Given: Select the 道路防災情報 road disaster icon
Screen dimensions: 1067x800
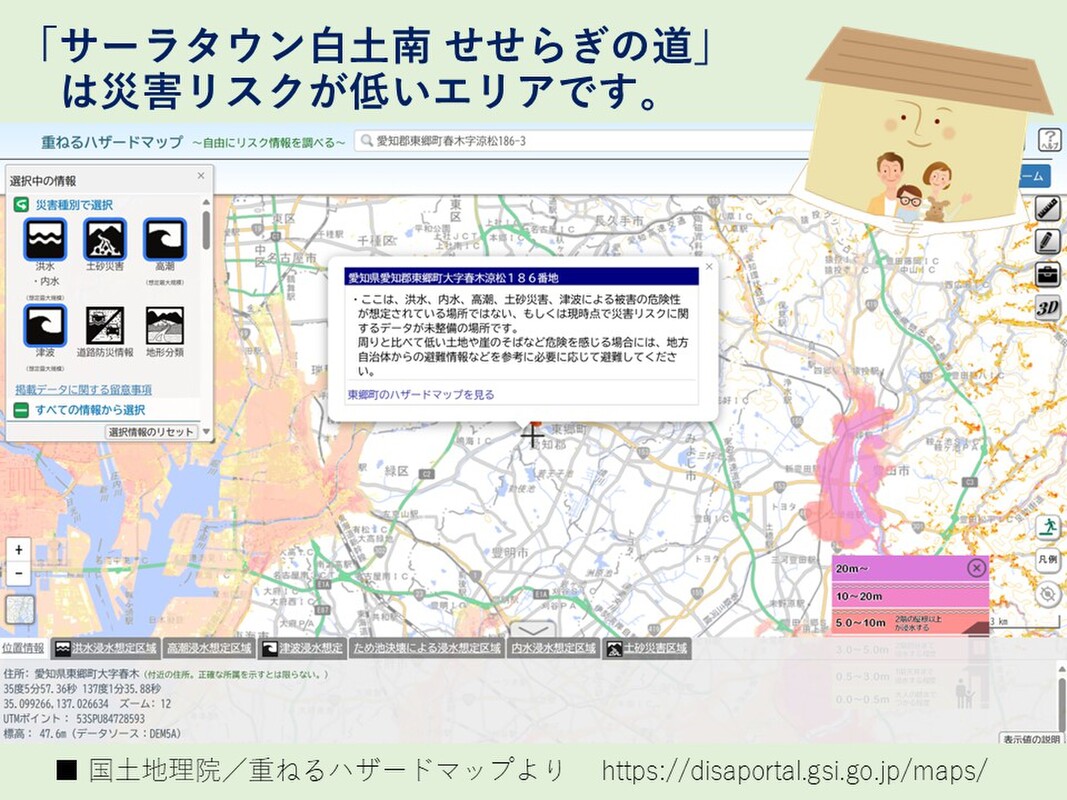Looking at the screenshot, I should (x=105, y=326).
